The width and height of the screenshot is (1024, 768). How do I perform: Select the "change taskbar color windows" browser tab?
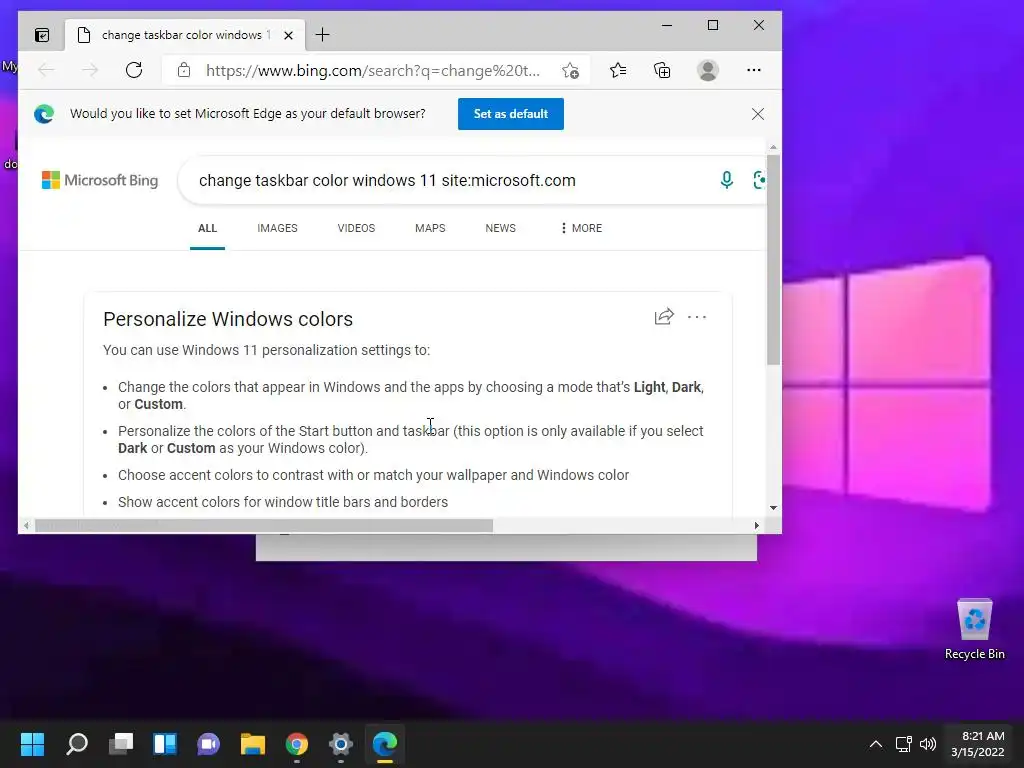[x=184, y=35]
